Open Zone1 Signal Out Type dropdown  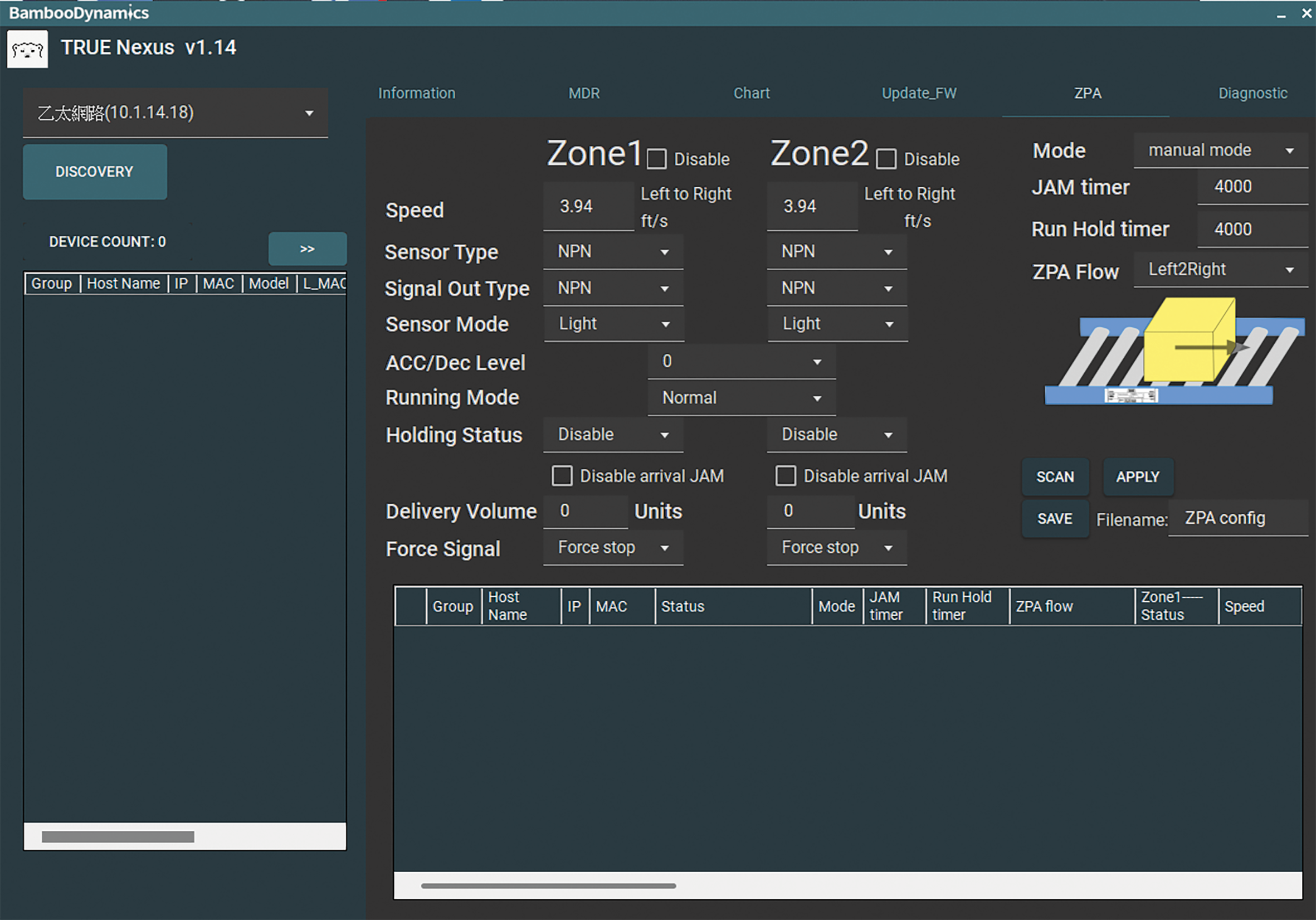(x=613, y=288)
